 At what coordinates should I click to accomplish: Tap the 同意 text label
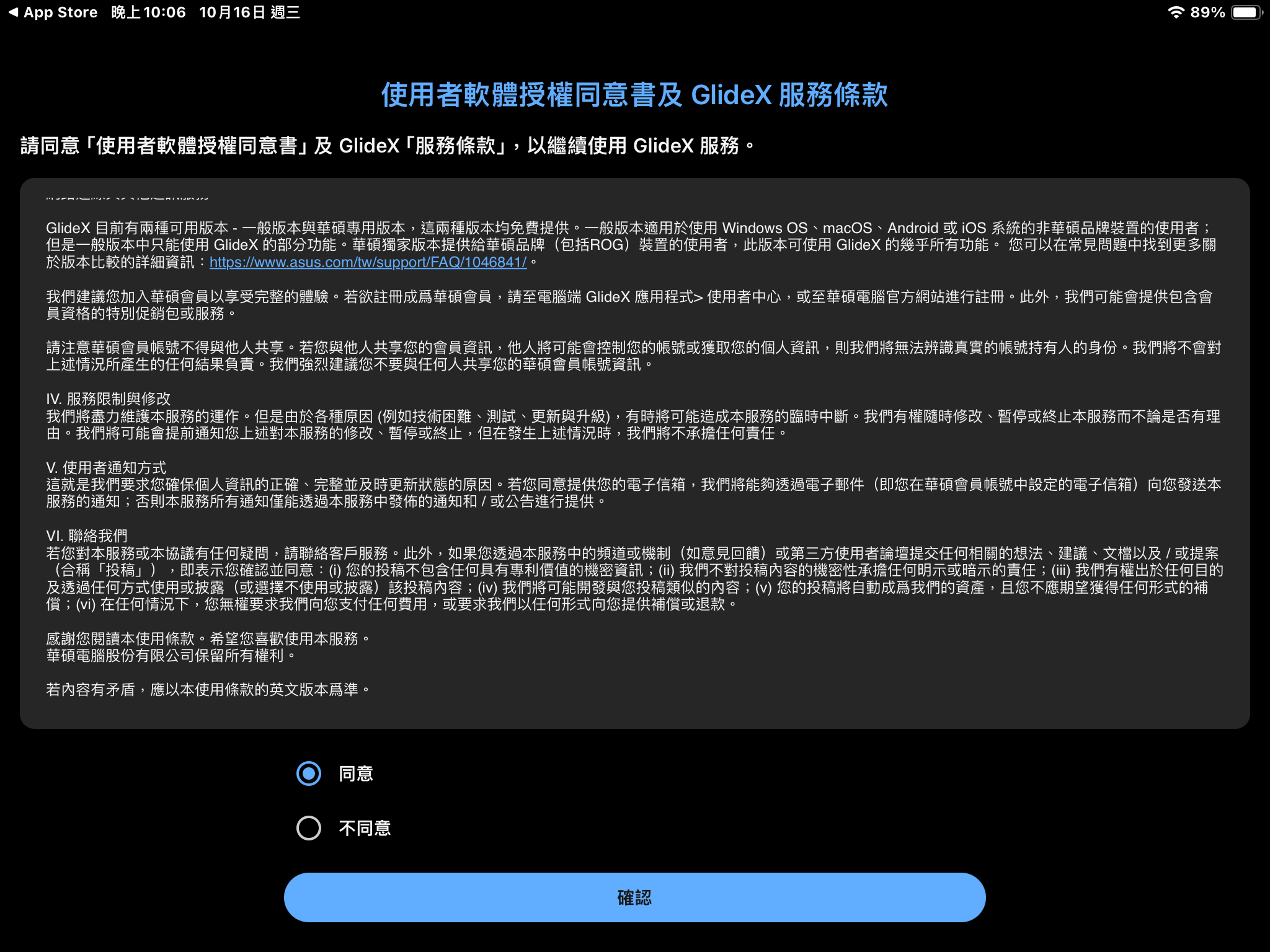356,773
